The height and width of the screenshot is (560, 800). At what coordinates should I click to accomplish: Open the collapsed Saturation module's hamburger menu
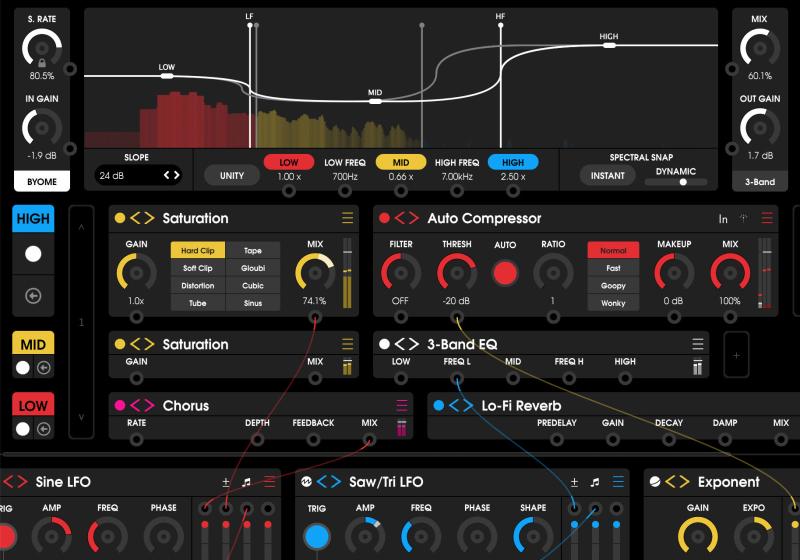click(347, 344)
